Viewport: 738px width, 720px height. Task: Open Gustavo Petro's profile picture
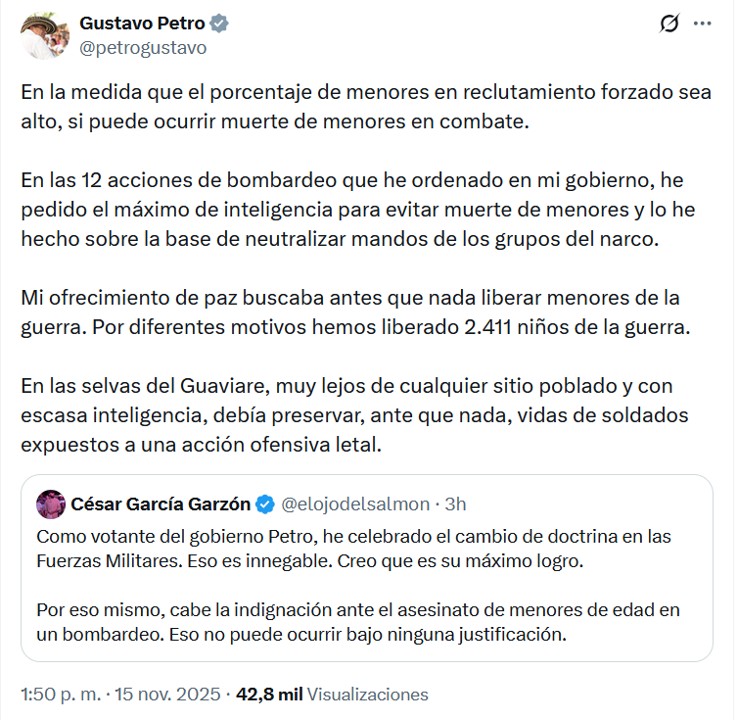tap(43, 35)
